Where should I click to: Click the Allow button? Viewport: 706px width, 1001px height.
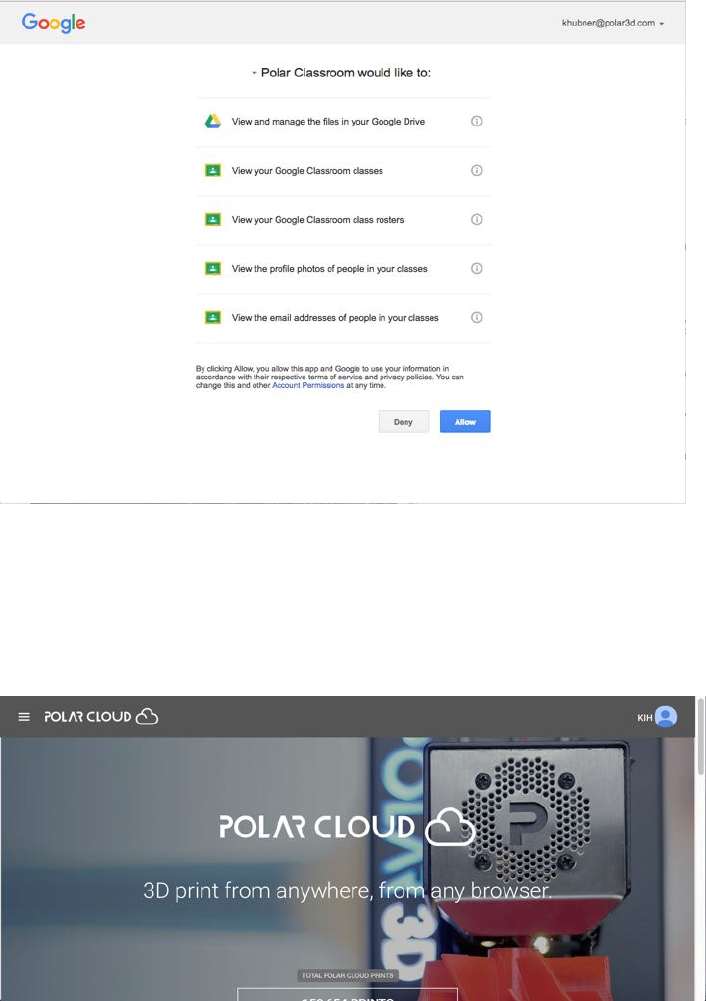tap(465, 421)
